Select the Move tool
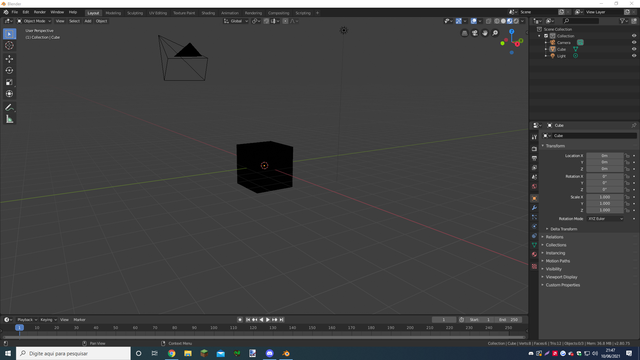 (9, 59)
